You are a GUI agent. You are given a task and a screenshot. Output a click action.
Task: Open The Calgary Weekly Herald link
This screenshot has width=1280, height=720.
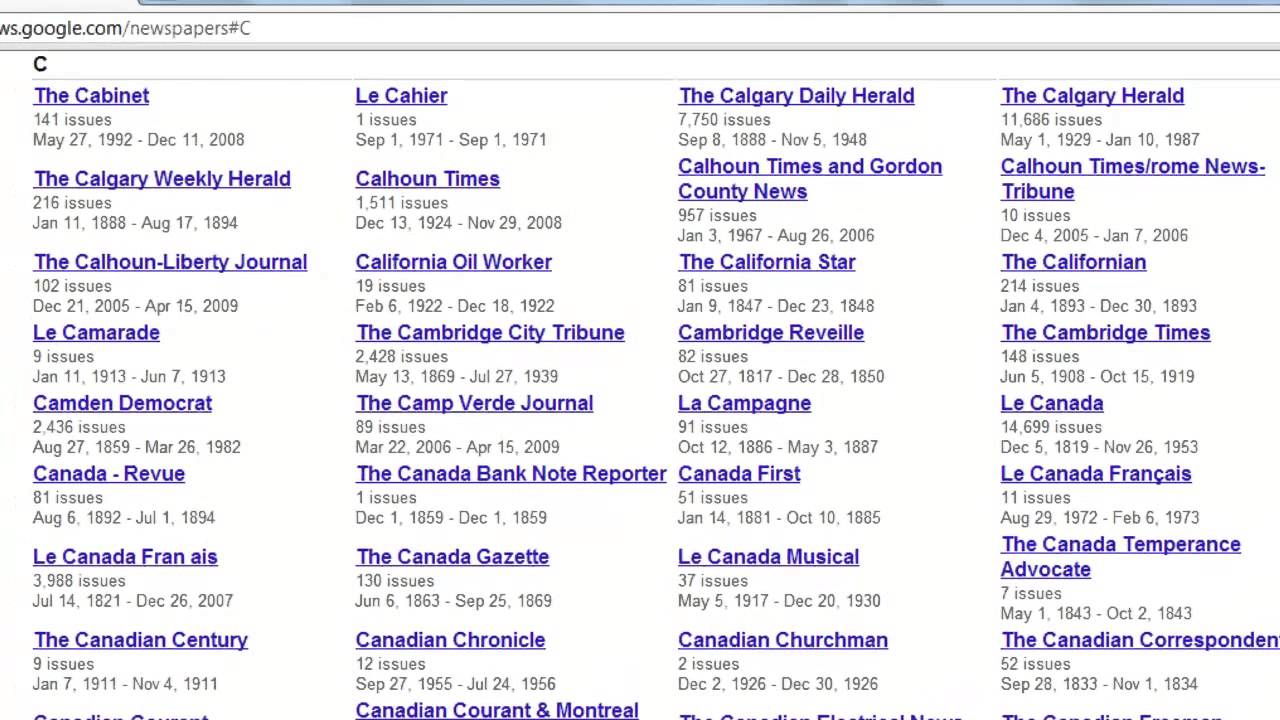[x=162, y=179]
